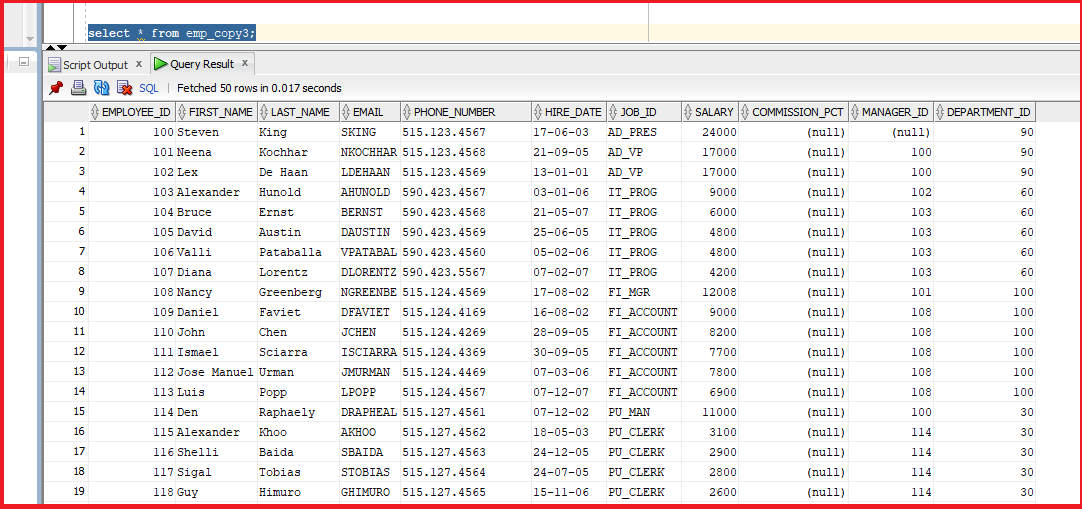1082x509 pixels.
Task: Click the null MANAGER_ID cell of Steven
Action: pos(890,132)
